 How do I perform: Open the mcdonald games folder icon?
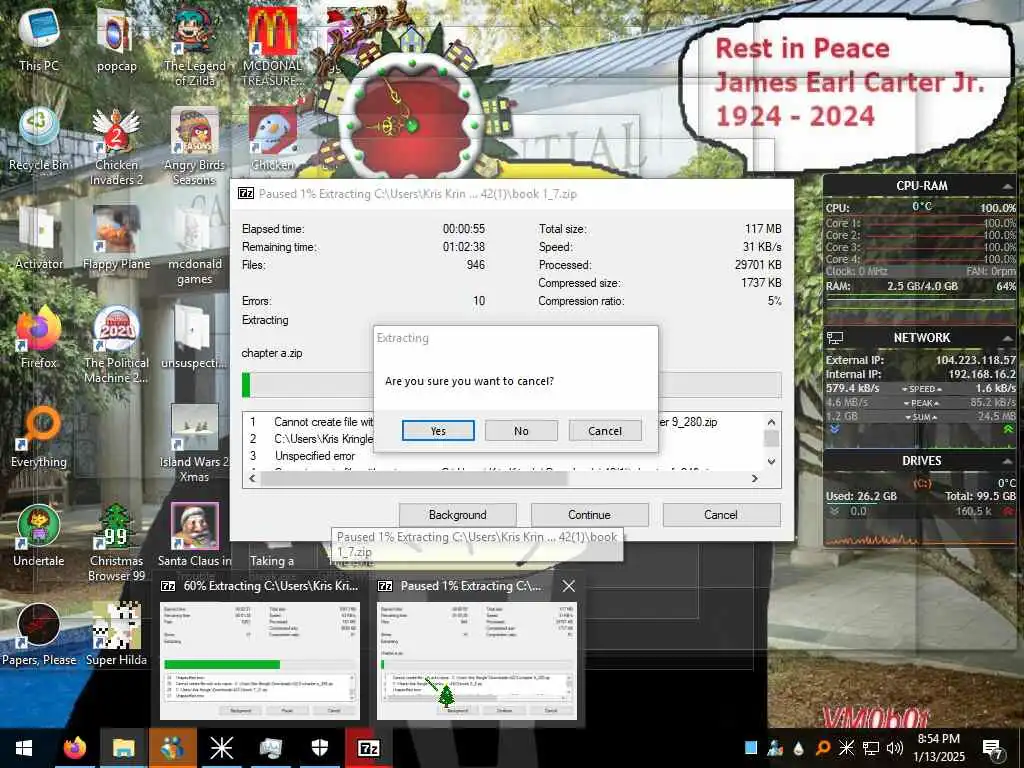(195, 246)
